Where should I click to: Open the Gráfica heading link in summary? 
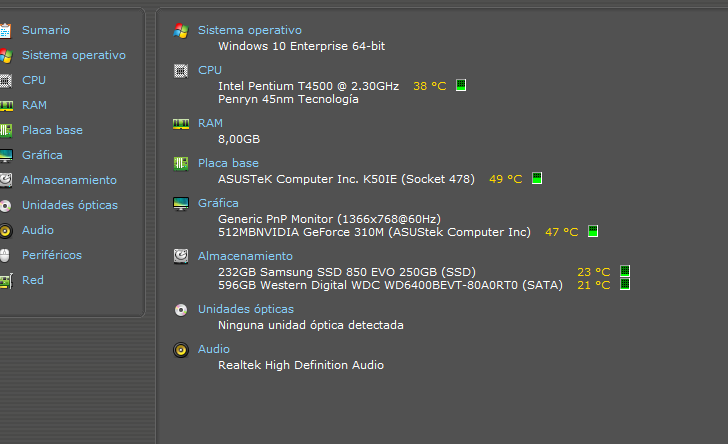(218, 203)
